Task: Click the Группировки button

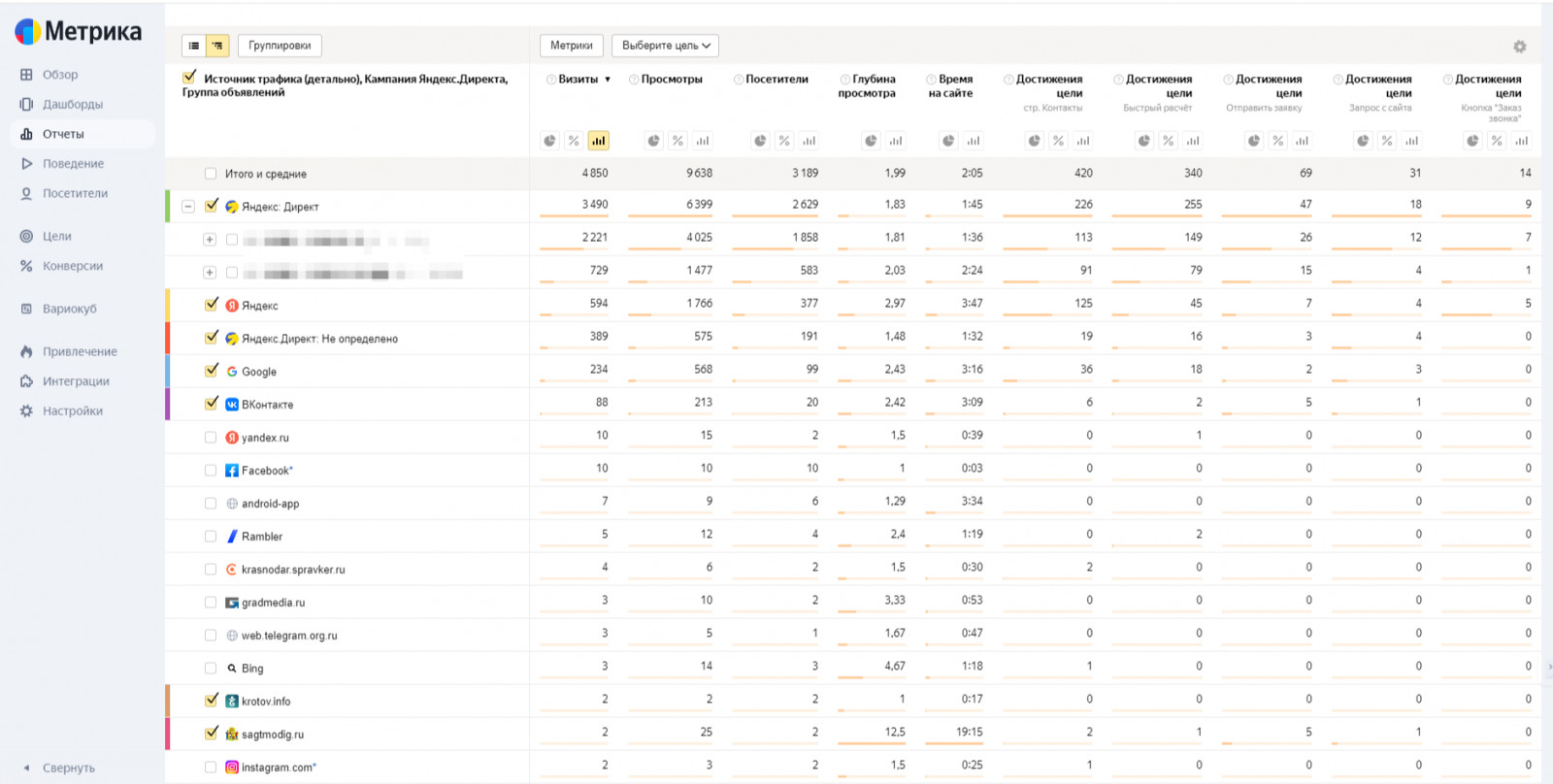Action: pyautogui.click(x=280, y=46)
